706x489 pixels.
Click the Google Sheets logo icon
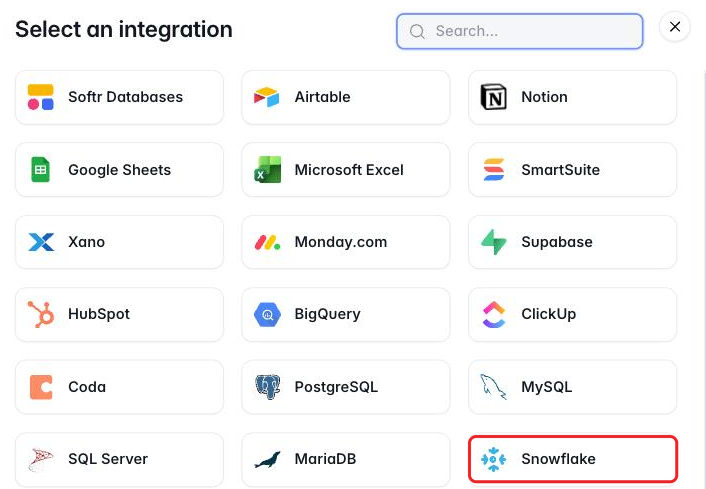[x=41, y=169]
